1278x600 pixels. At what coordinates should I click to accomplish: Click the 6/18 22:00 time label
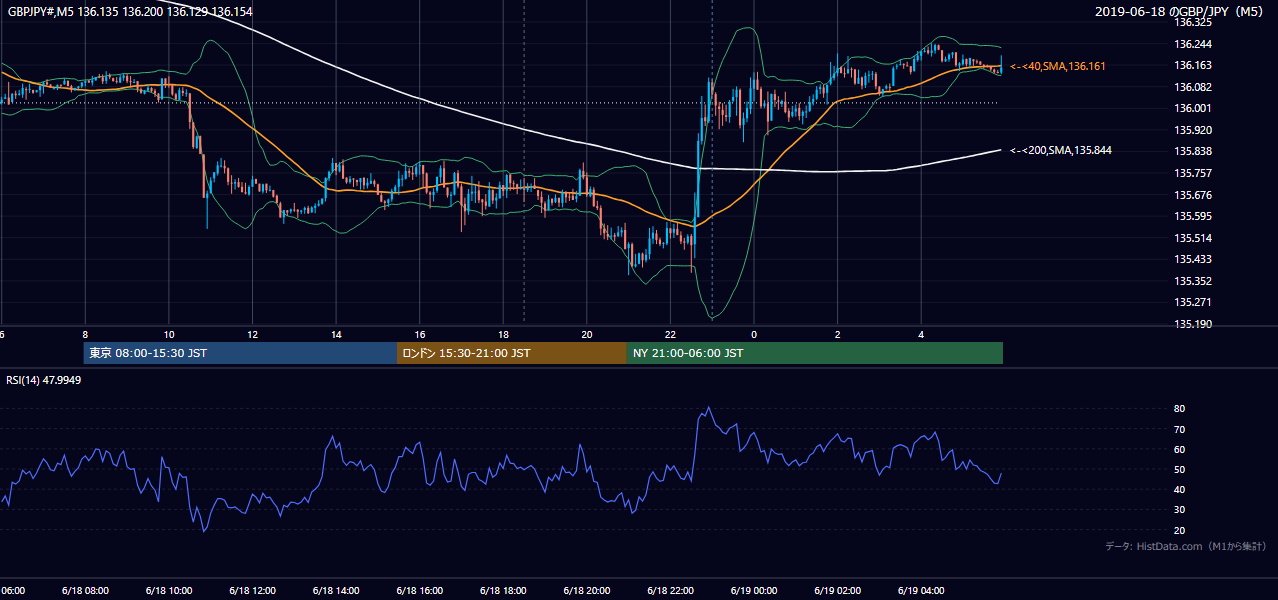pyautogui.click(x=669, y=591)
